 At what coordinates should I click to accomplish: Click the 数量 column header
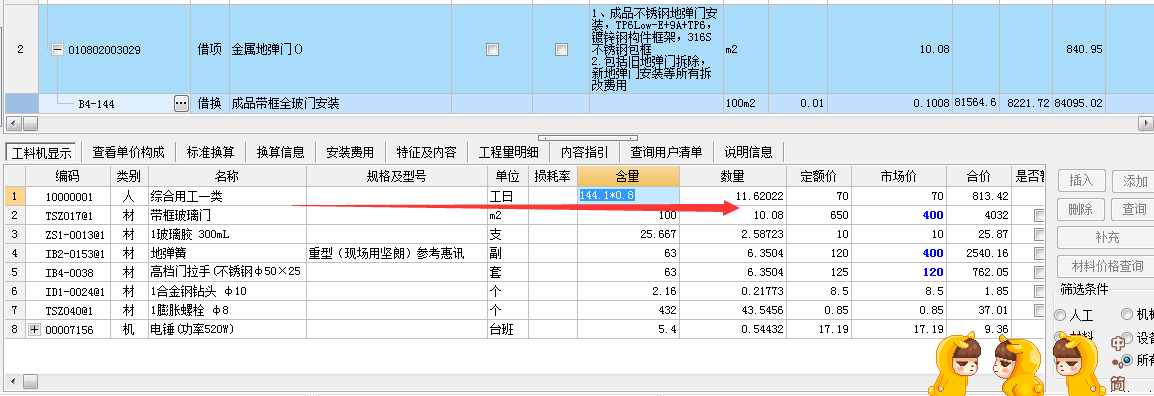(732, 177)
